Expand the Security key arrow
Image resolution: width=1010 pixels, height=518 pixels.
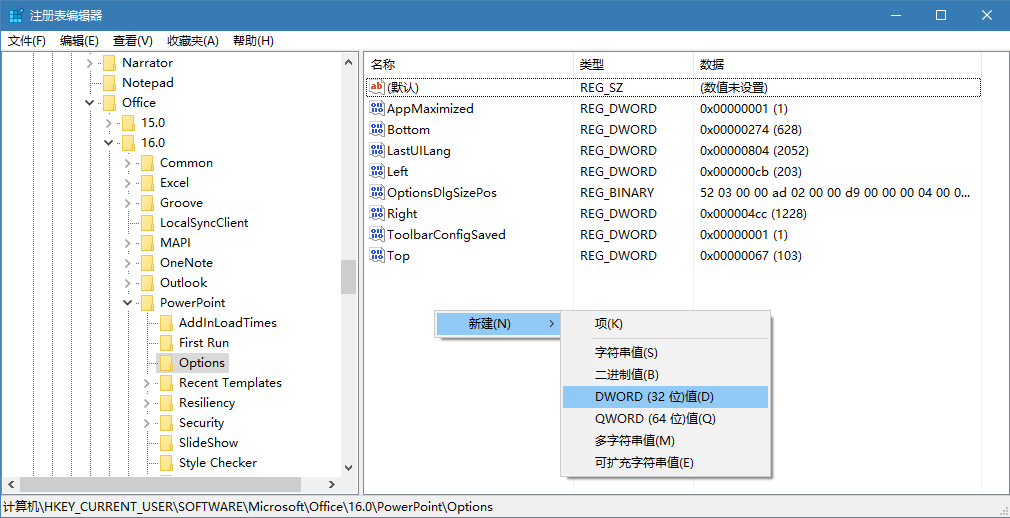(x=146, y=423)
